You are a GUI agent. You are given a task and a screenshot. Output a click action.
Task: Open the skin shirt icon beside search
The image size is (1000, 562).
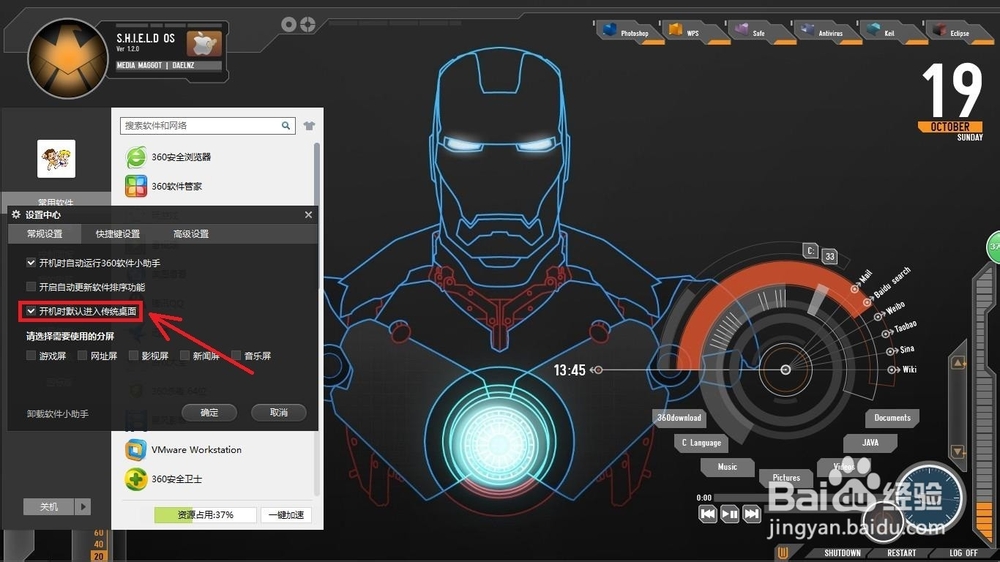coord(309,126)
